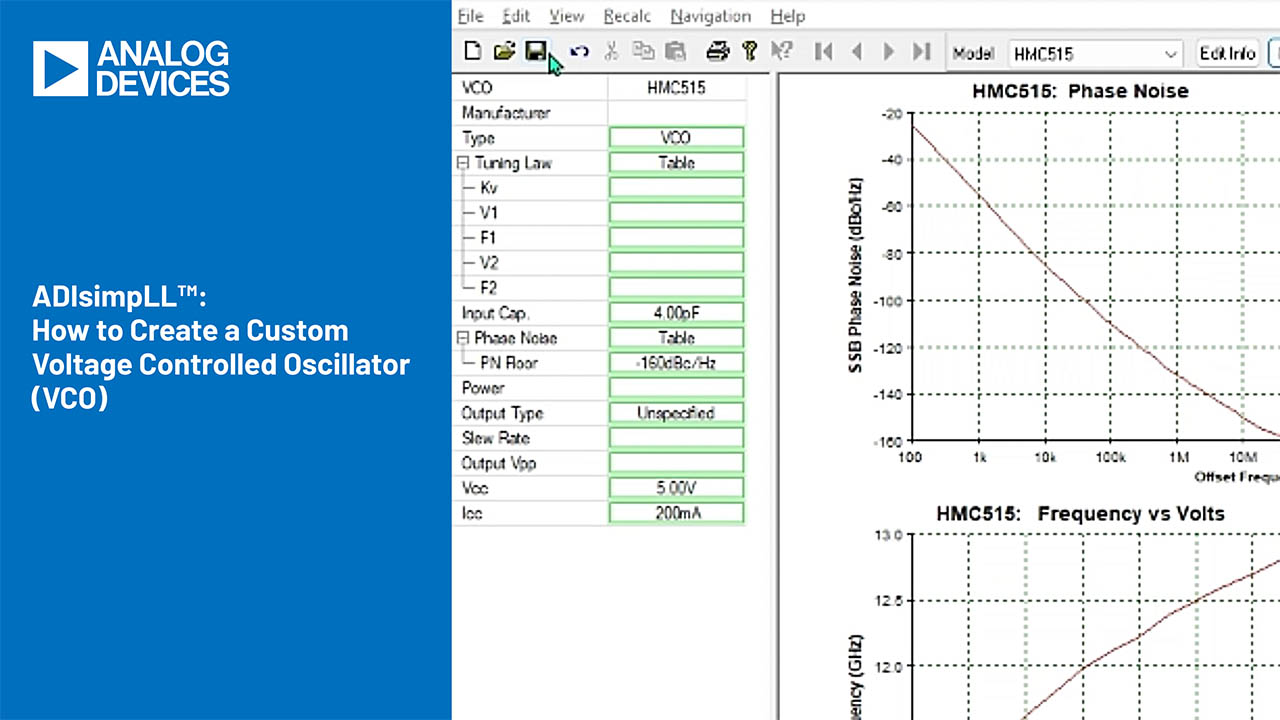The height and width of the screenshot is (720, 1280).
Task: Click the Output Type field Unspecified
Action: [x=676, y=413]
